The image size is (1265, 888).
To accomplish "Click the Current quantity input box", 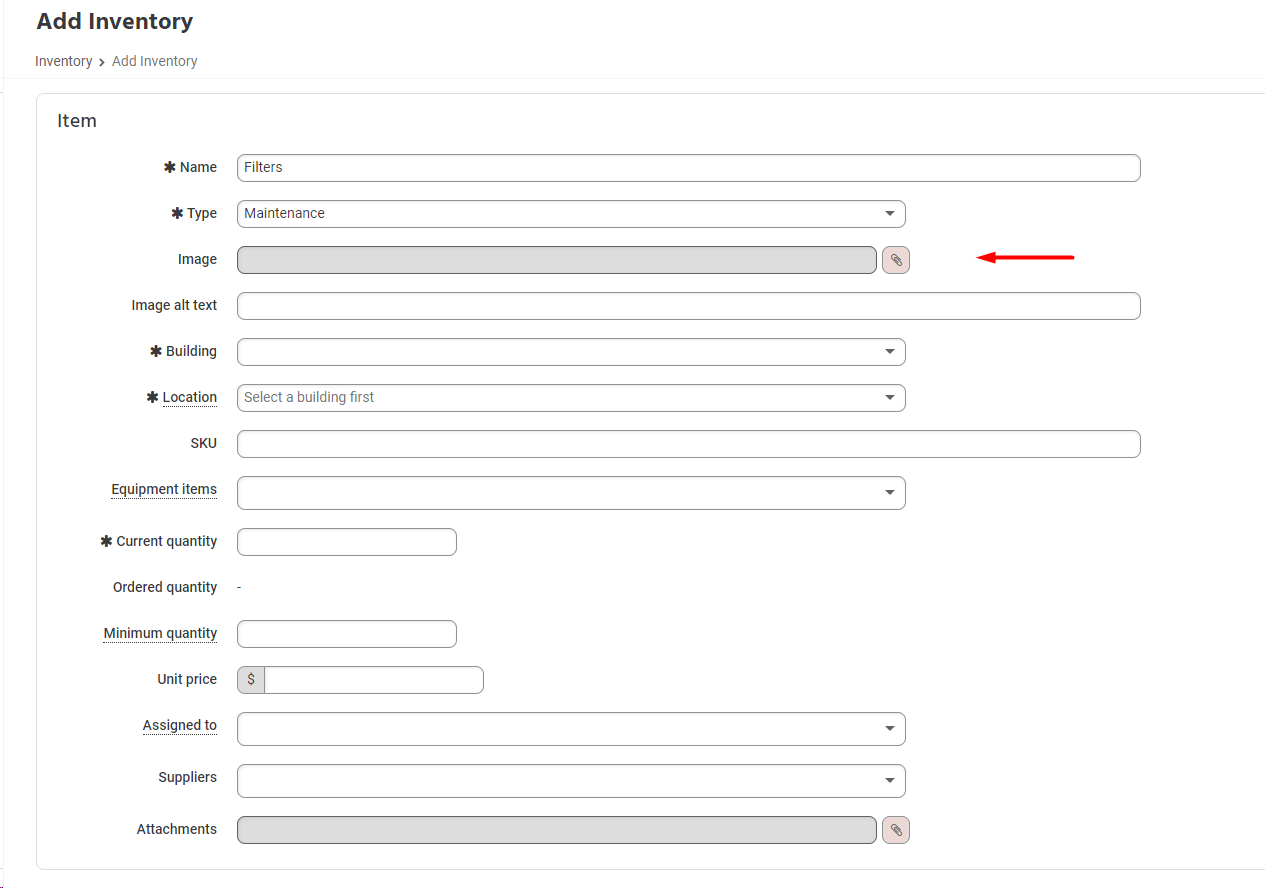I will pos(346,541).
